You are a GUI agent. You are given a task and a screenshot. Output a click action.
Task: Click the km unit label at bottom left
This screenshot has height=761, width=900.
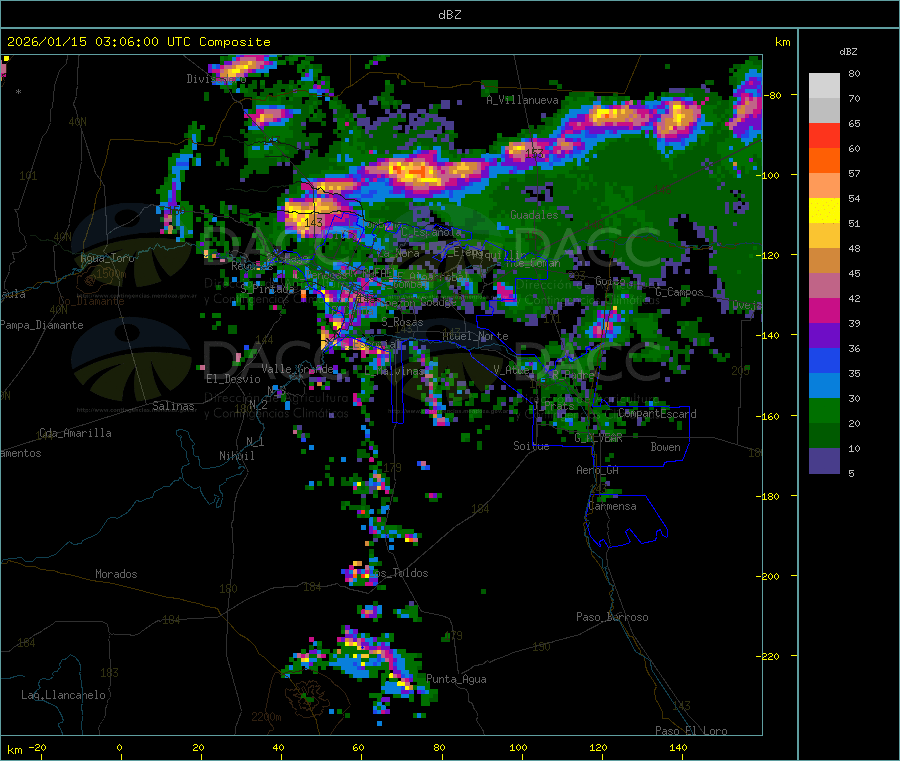[14, 750]
